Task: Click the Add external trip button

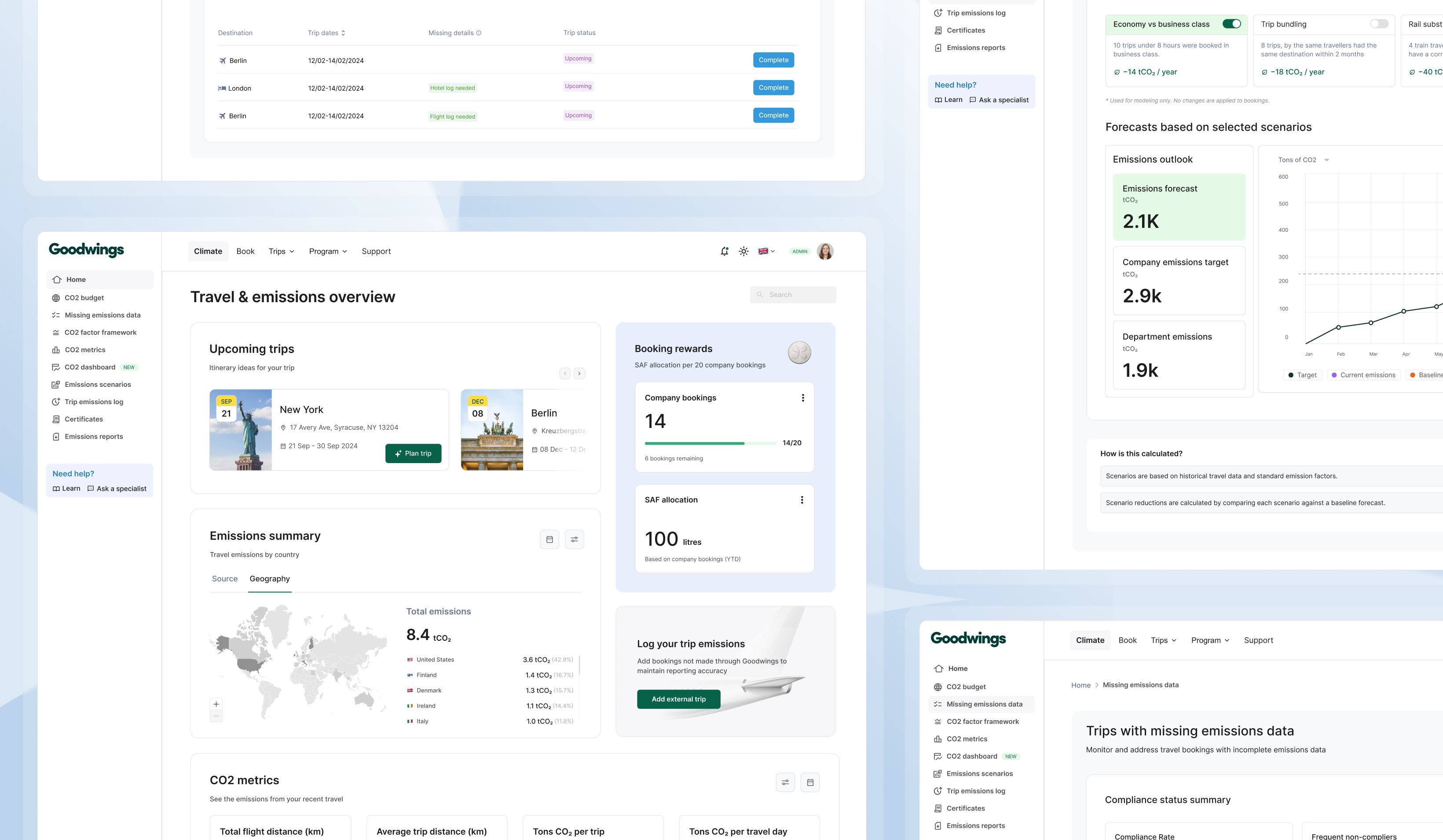Action: [x=678, y=698]
